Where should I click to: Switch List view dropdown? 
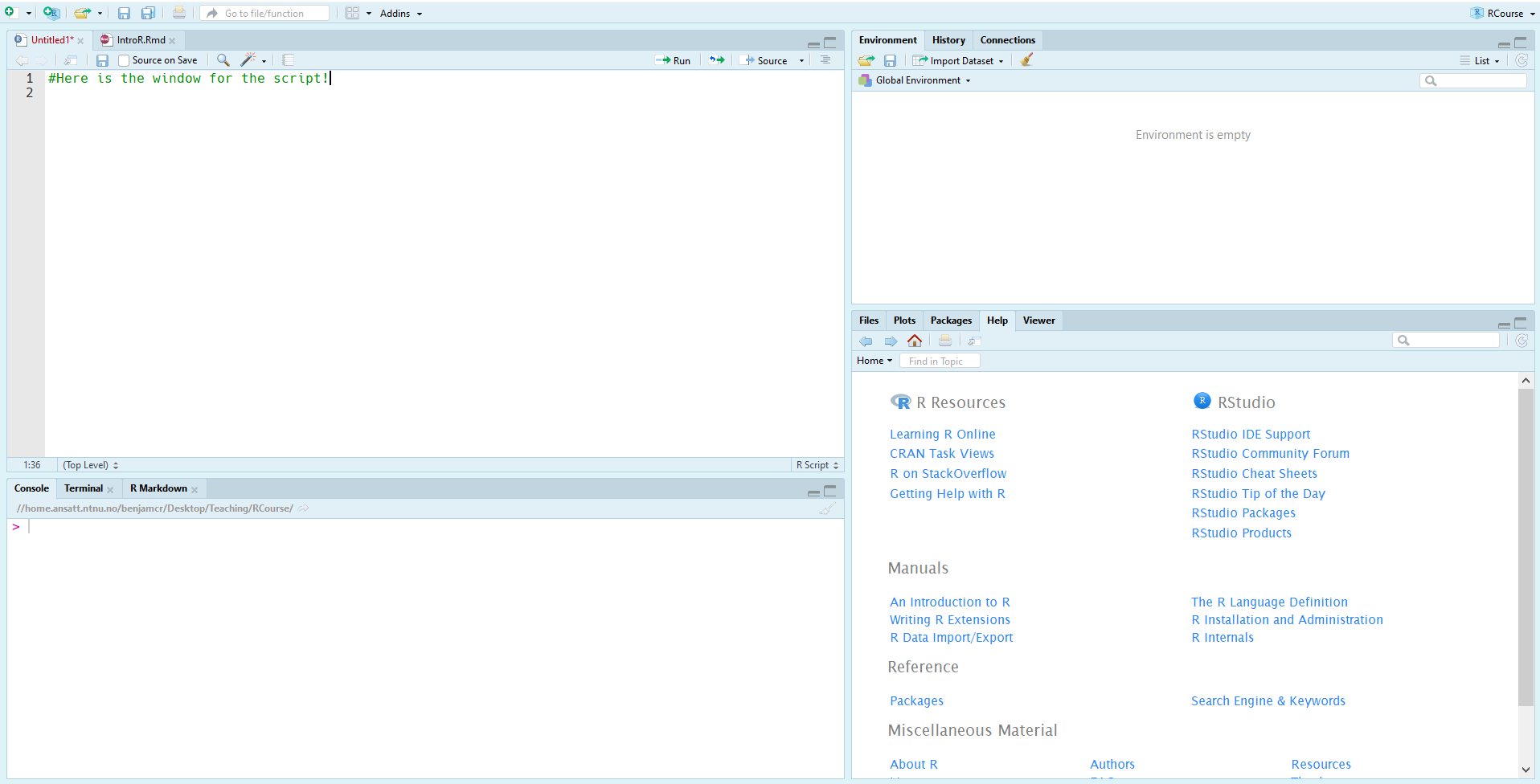click(1480, 60)
